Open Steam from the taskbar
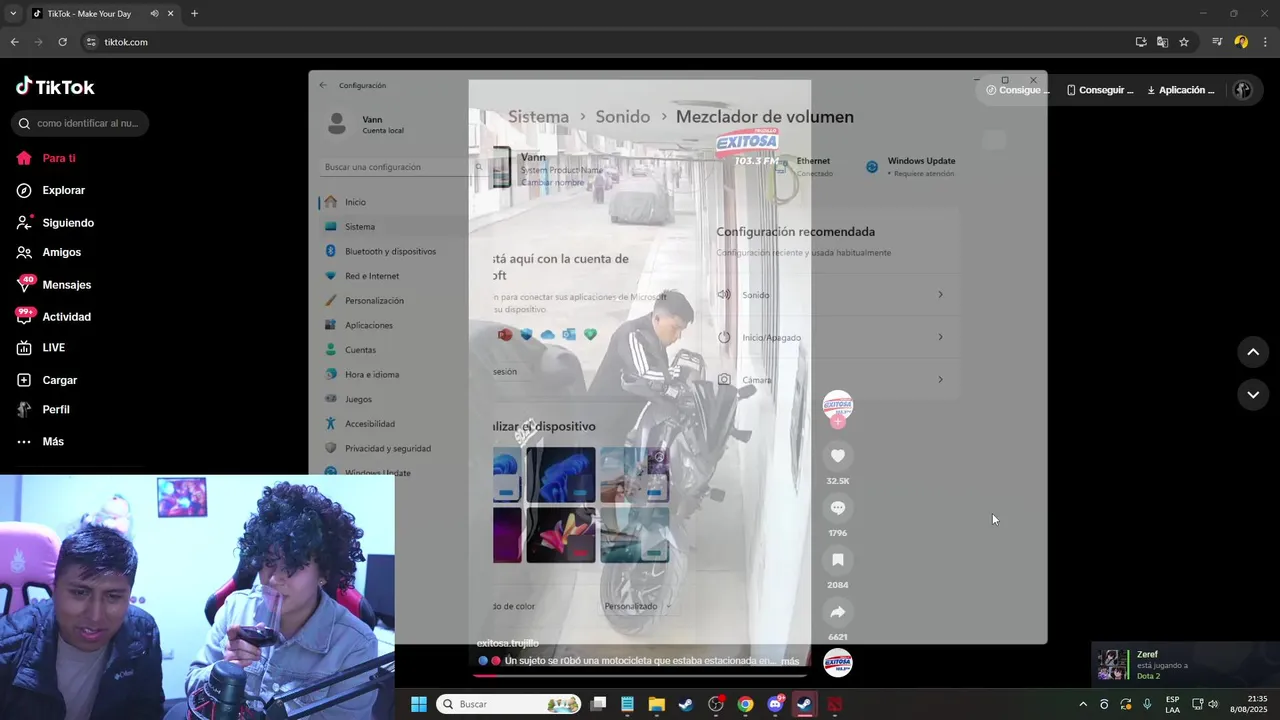1280x720 pixels. click(686, 704)
